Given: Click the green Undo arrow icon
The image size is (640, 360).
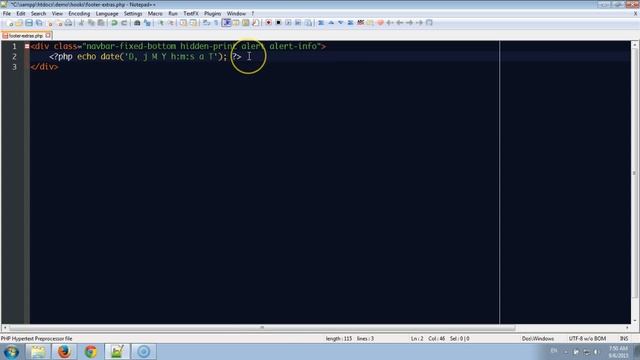Looking at the screenshot, I should [114, 23].
